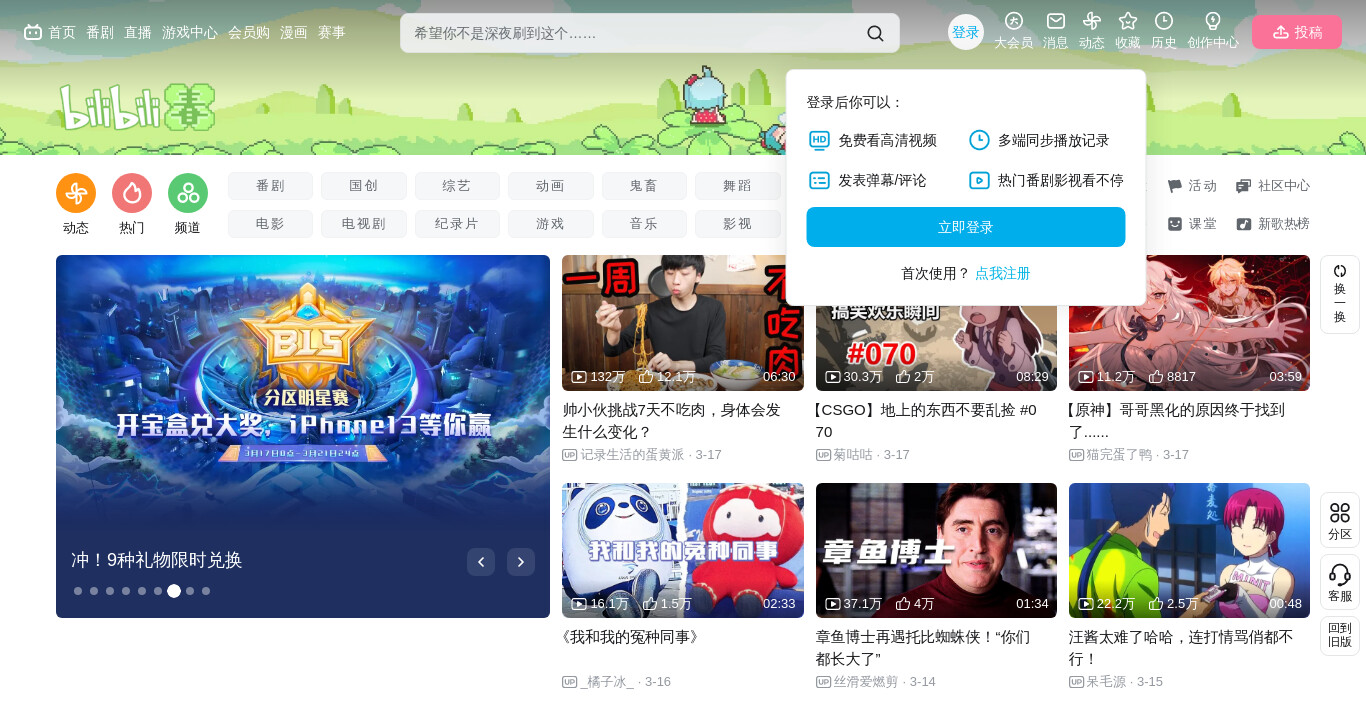Image resolution: width=1366 pixels, height=728 pixels.
Task: Click the red 热门 flame icon
Action: point(132,193)
